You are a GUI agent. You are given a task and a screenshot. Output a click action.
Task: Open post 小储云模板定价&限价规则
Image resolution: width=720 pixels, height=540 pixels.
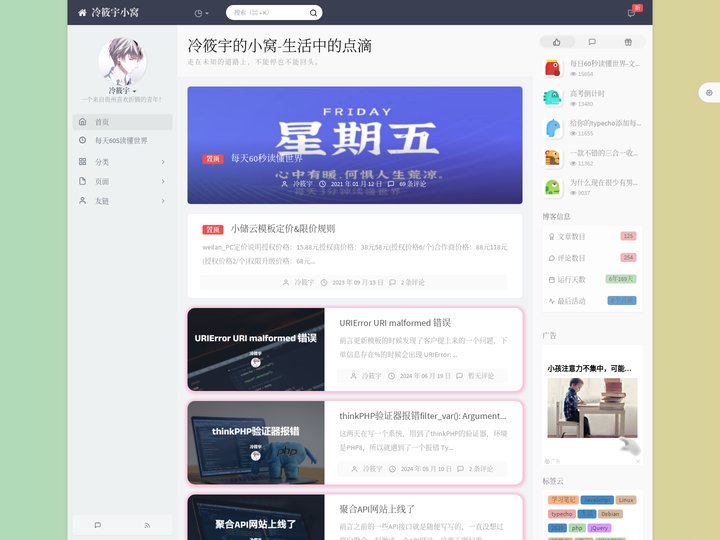[x=283, y=229]
